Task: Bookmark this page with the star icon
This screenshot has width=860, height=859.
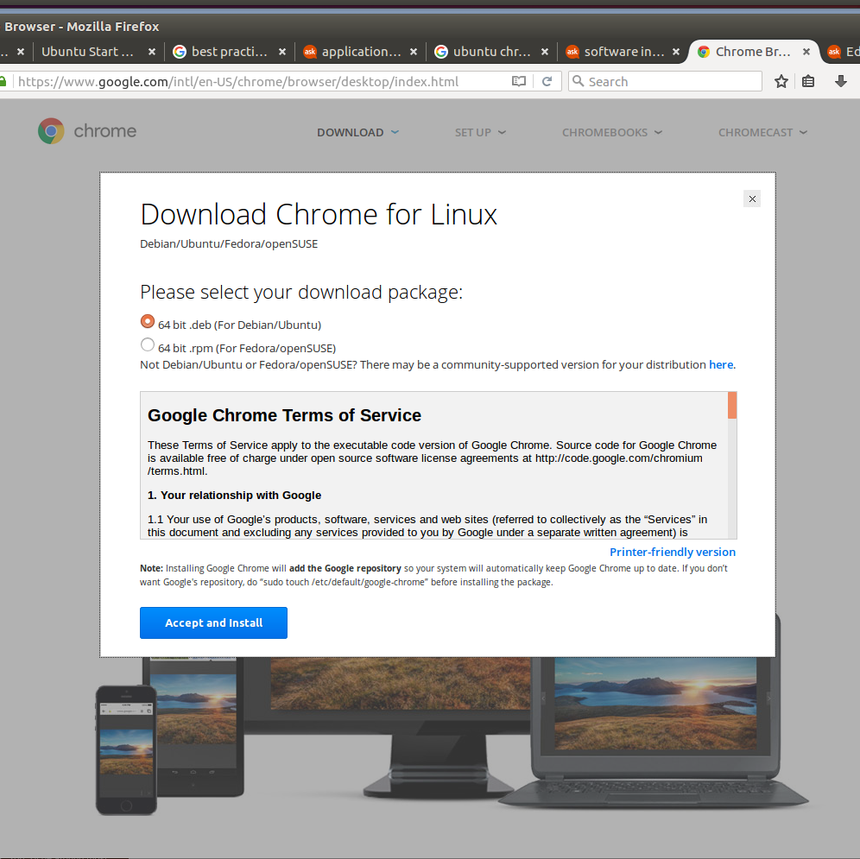Action: (x=781, y=81)
